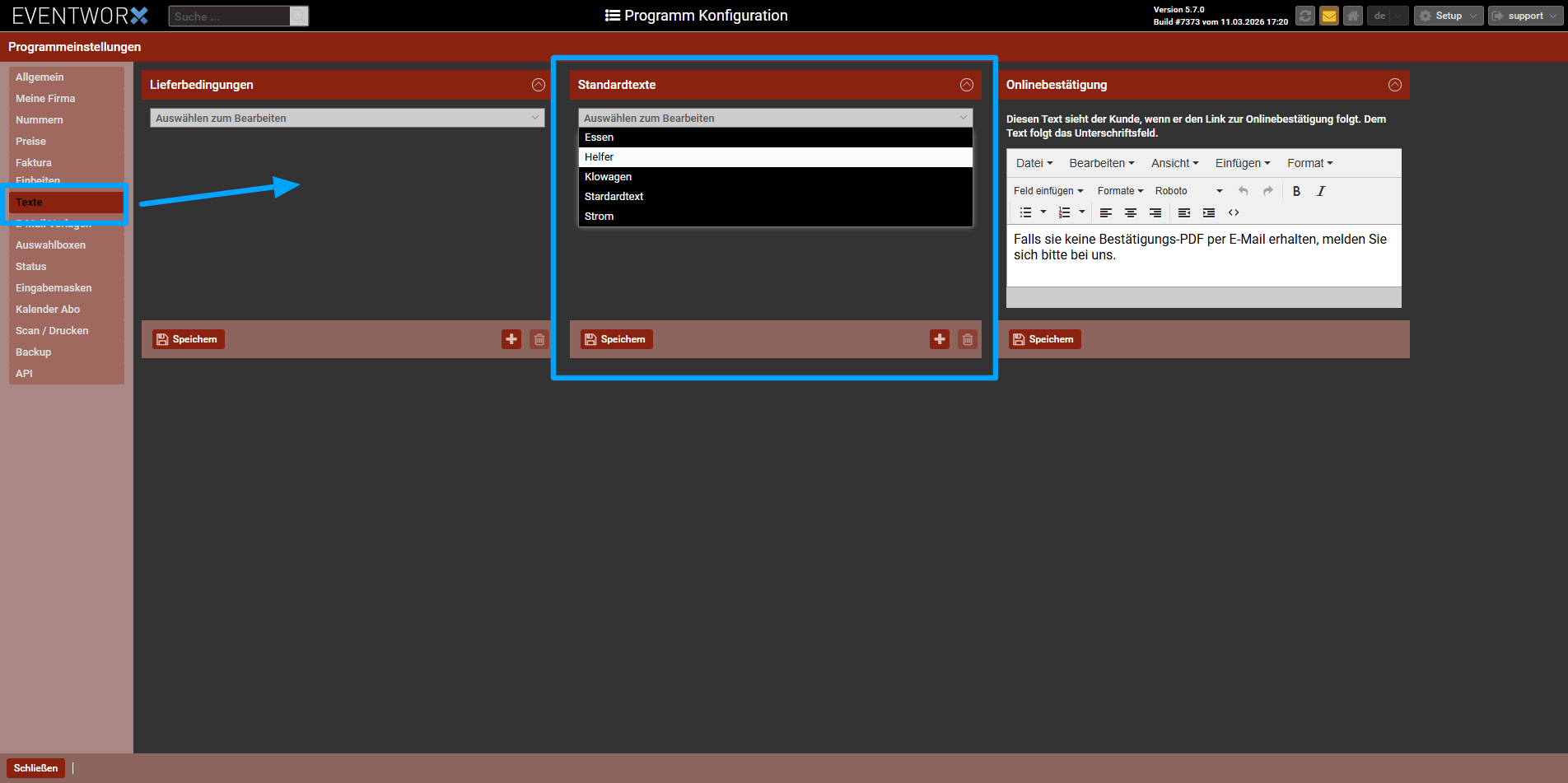Click the refresh icon in top bar
Screen dimensions: 1568x783
[x=1304, y=16]
